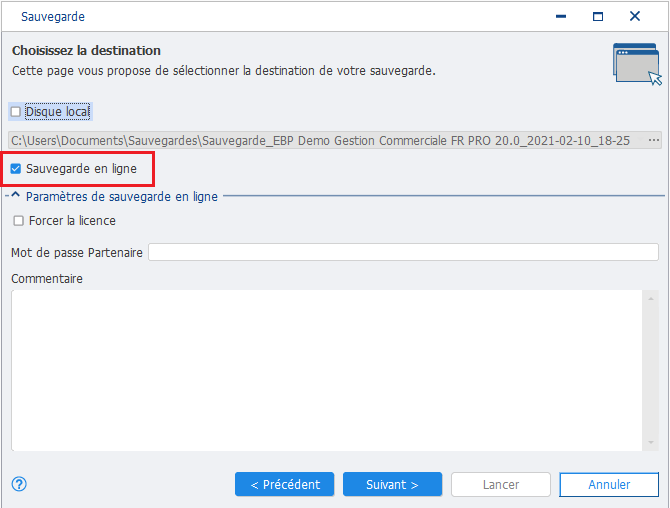Focus the Mot de passe Partenaire field

[403, 252]
